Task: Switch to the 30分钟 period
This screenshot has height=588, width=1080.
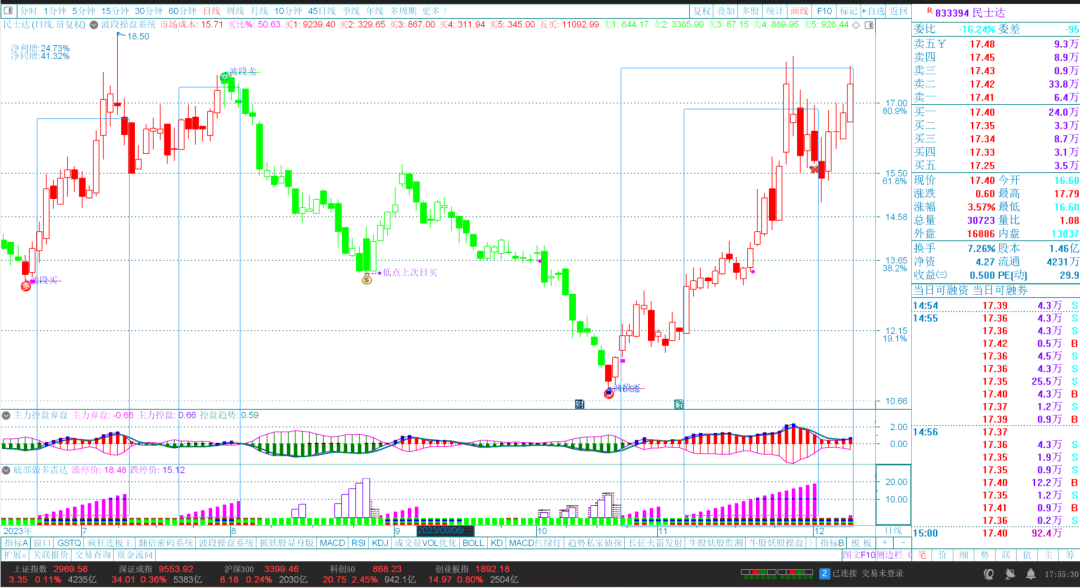Action: click(148, 11)
